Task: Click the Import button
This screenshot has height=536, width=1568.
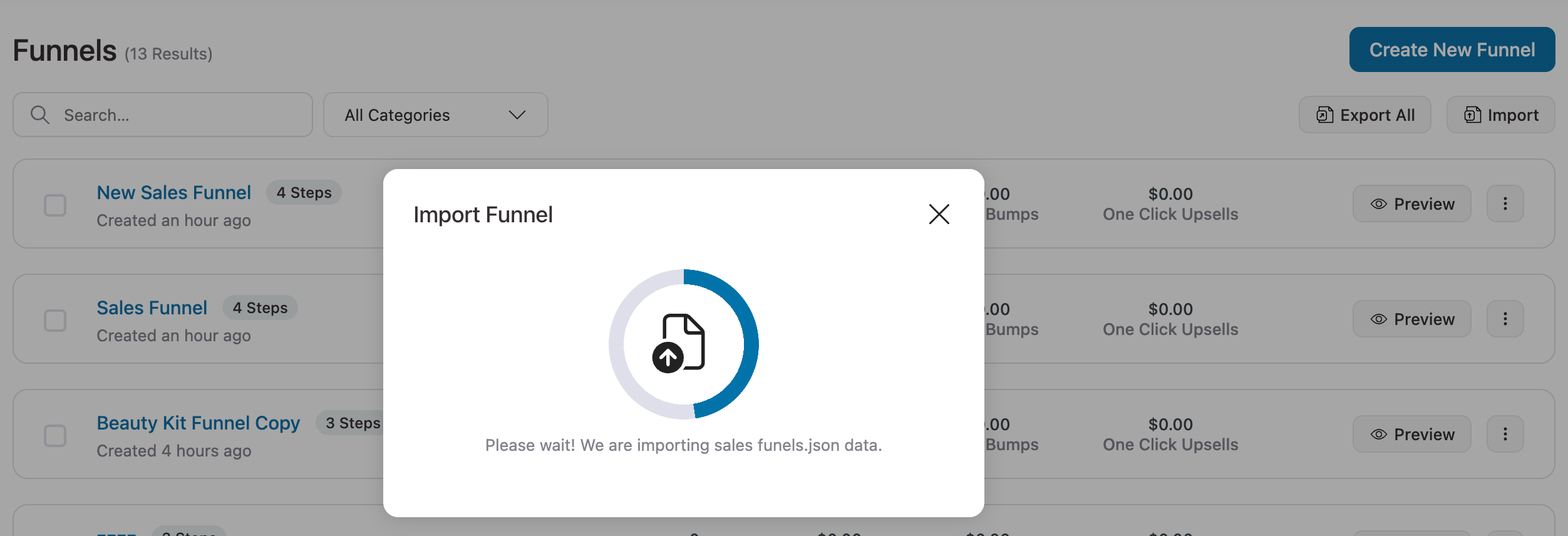Action: tap(1500, 115)
